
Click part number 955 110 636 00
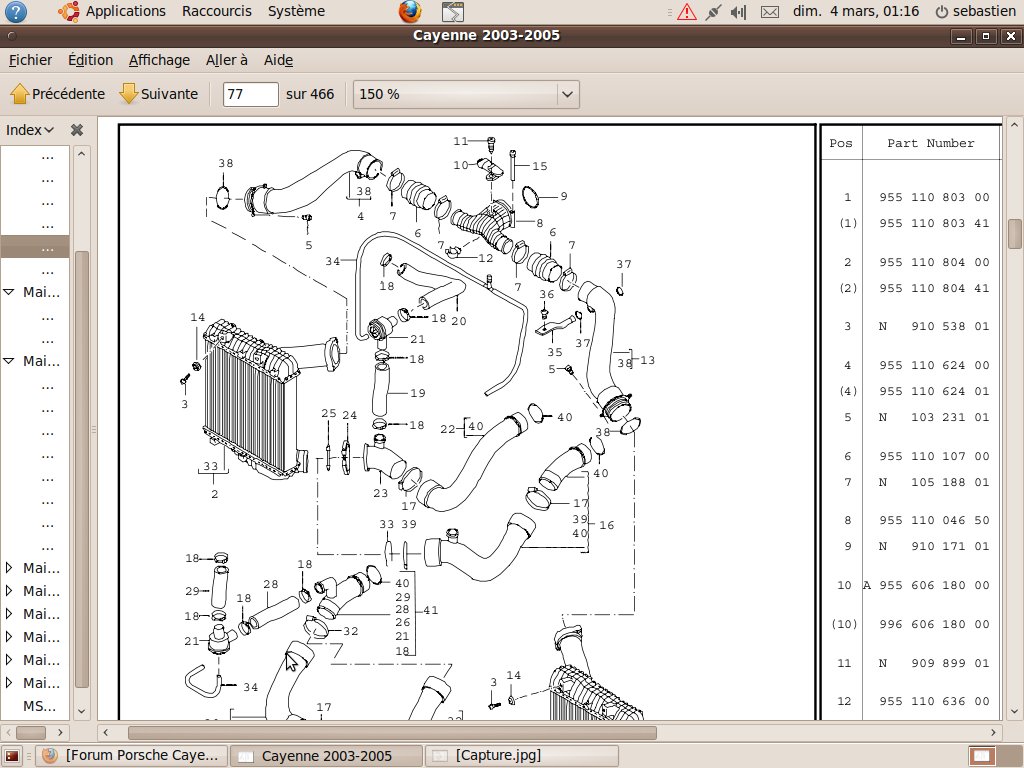[934, 701]
